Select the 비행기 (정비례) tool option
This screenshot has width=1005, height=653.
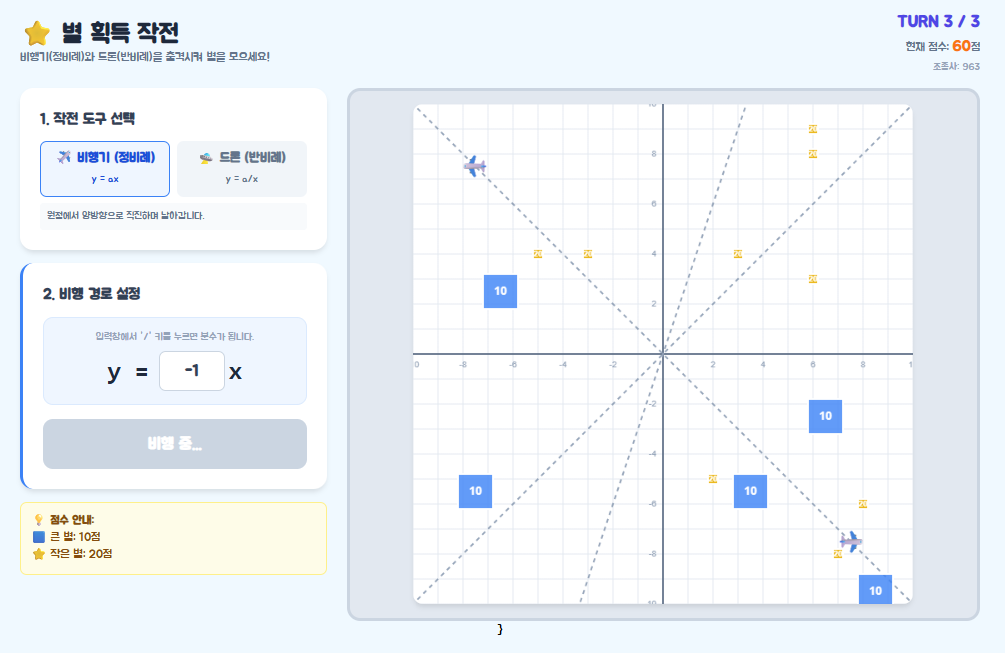point(105,169)
